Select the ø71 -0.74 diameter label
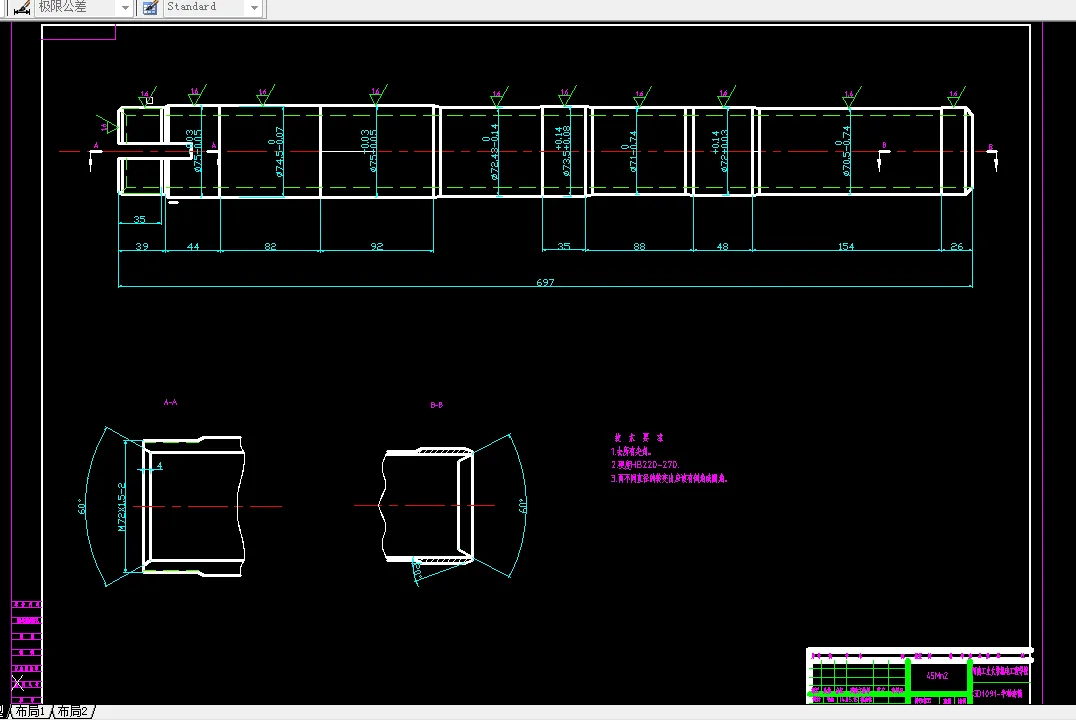Screen dimensions: 1076x720 pyautogui.click(x=630, y=151)
